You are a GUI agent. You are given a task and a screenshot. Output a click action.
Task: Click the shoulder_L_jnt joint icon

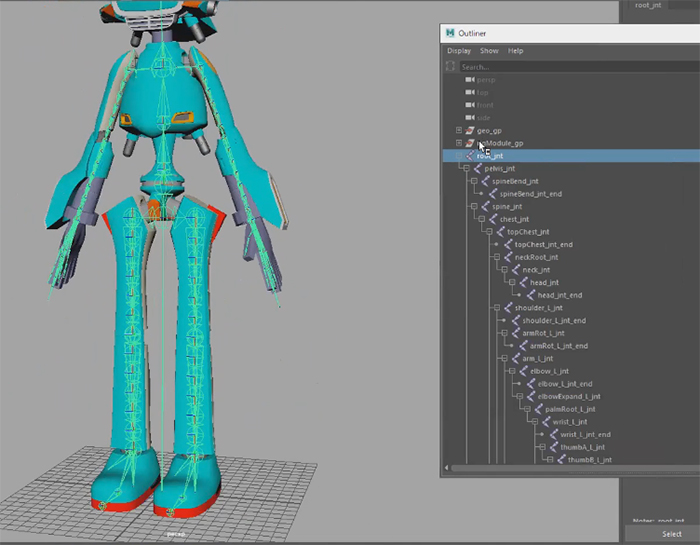coord(508,308)
